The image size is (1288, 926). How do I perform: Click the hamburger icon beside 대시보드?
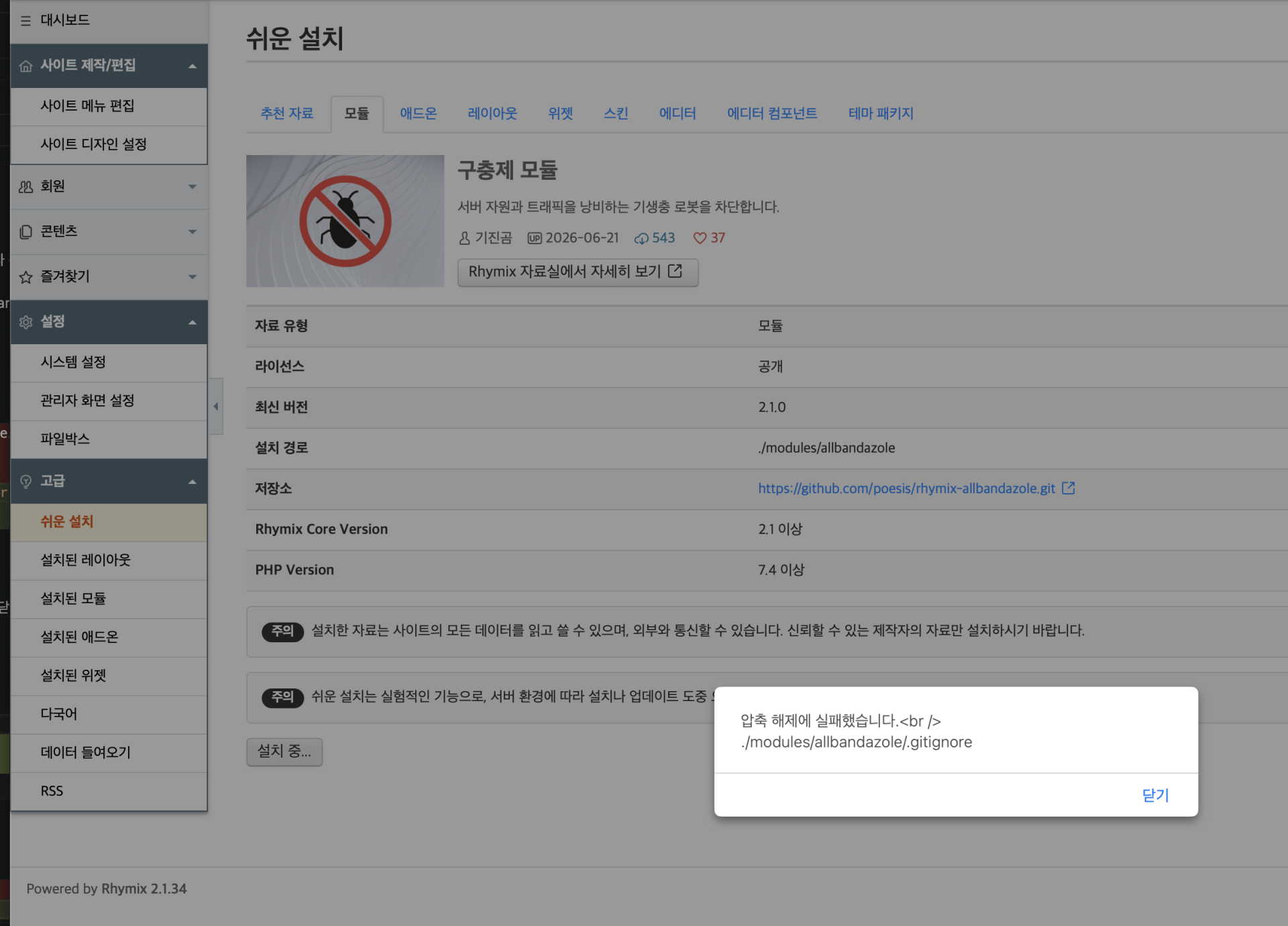(25, 21)
